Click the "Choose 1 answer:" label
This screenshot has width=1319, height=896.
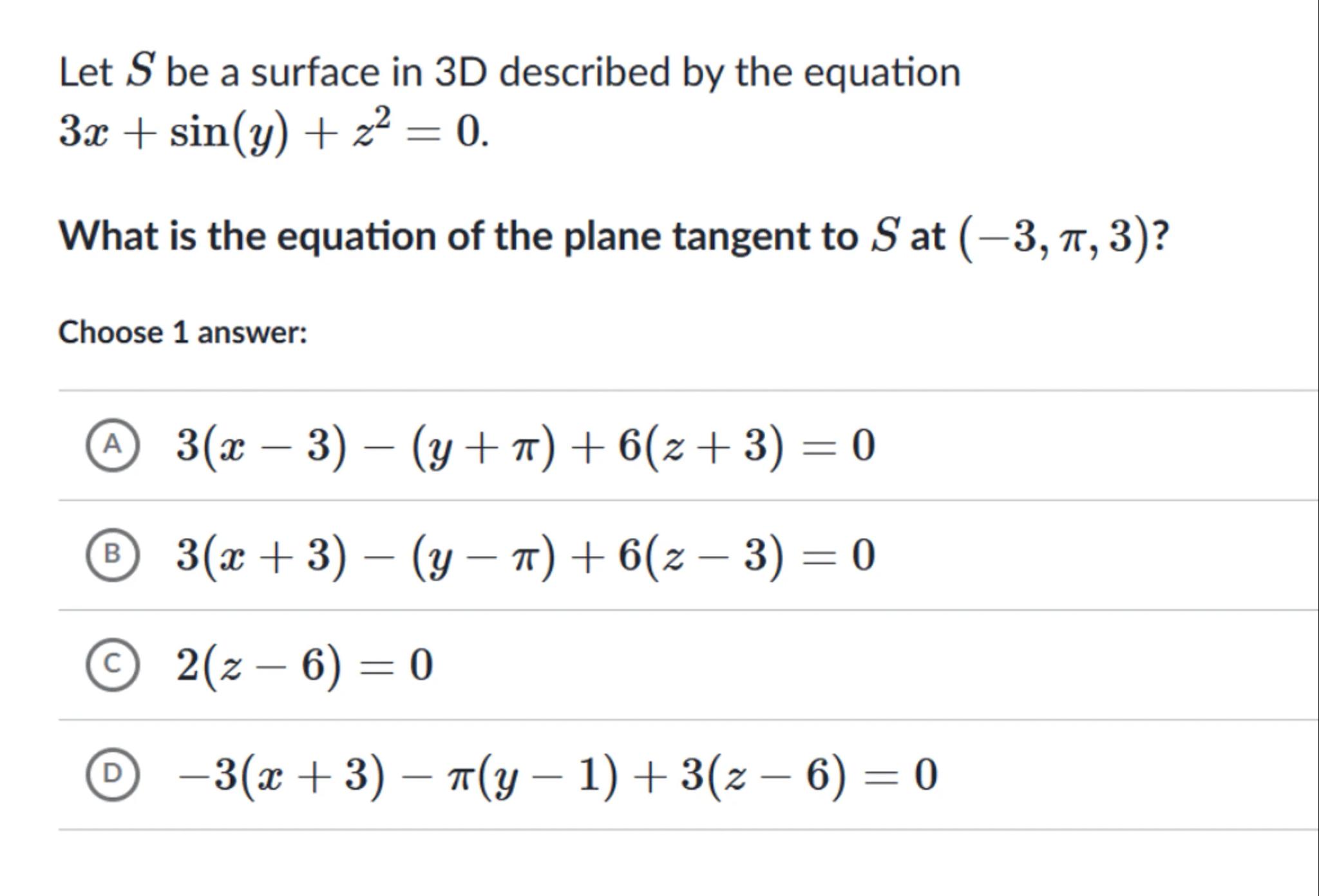pos(183,333)
